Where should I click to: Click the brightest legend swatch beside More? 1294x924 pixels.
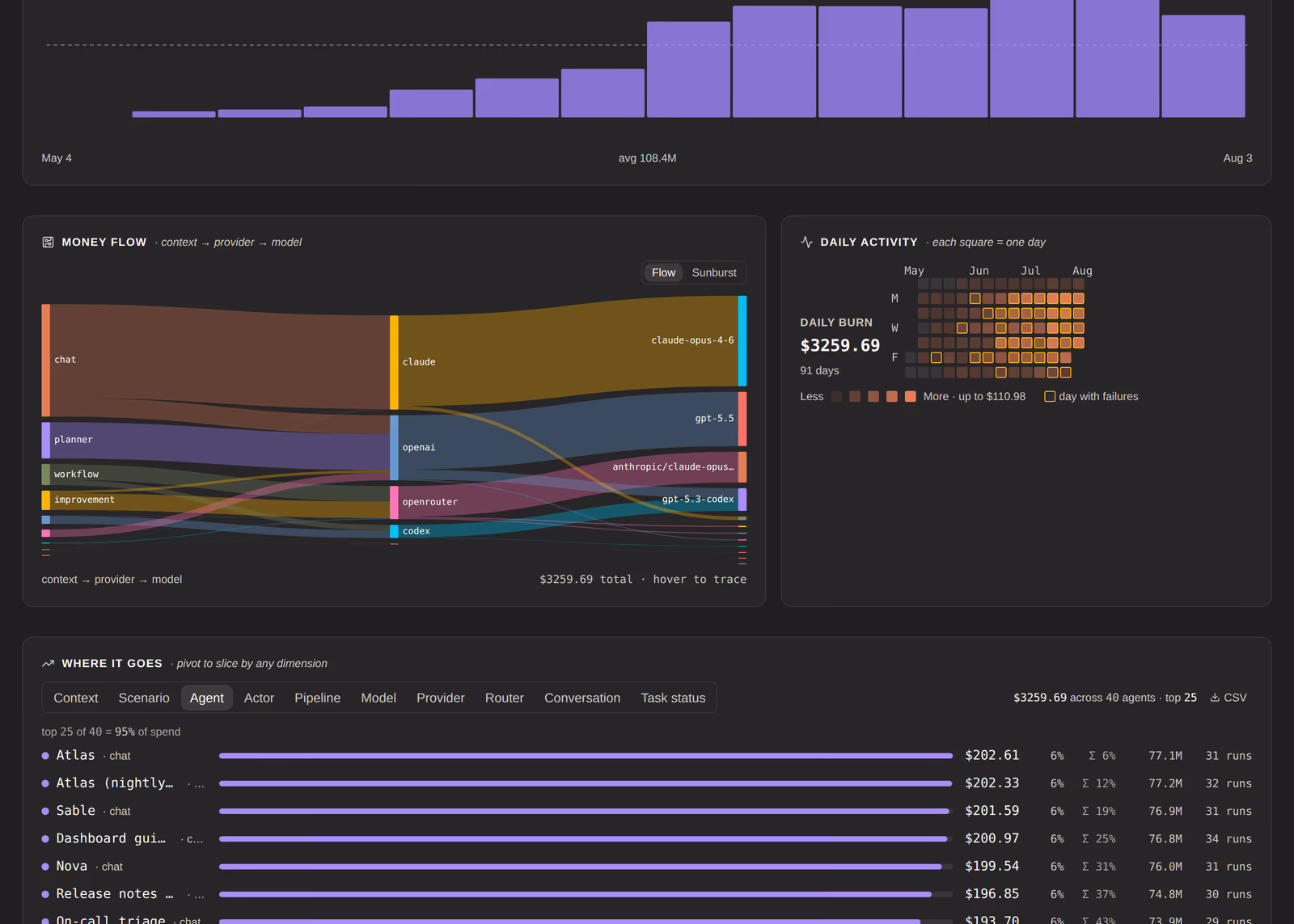point(911,396)
